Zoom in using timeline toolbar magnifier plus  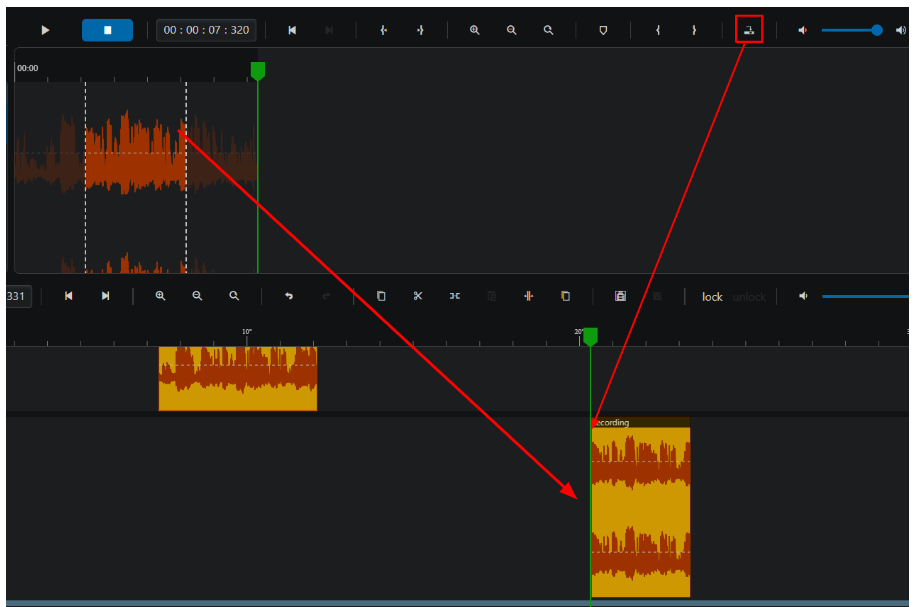160,296
